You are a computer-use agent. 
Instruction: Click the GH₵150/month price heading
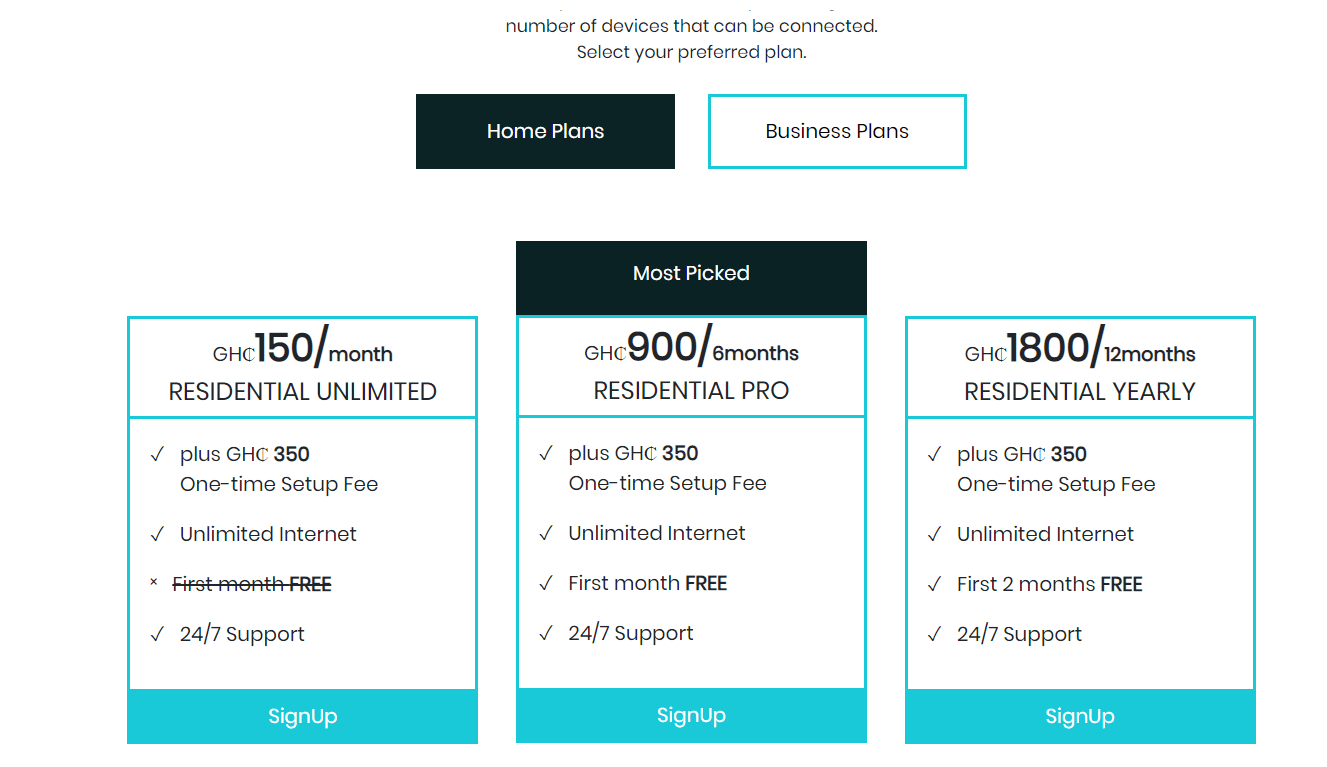(302, 349)
